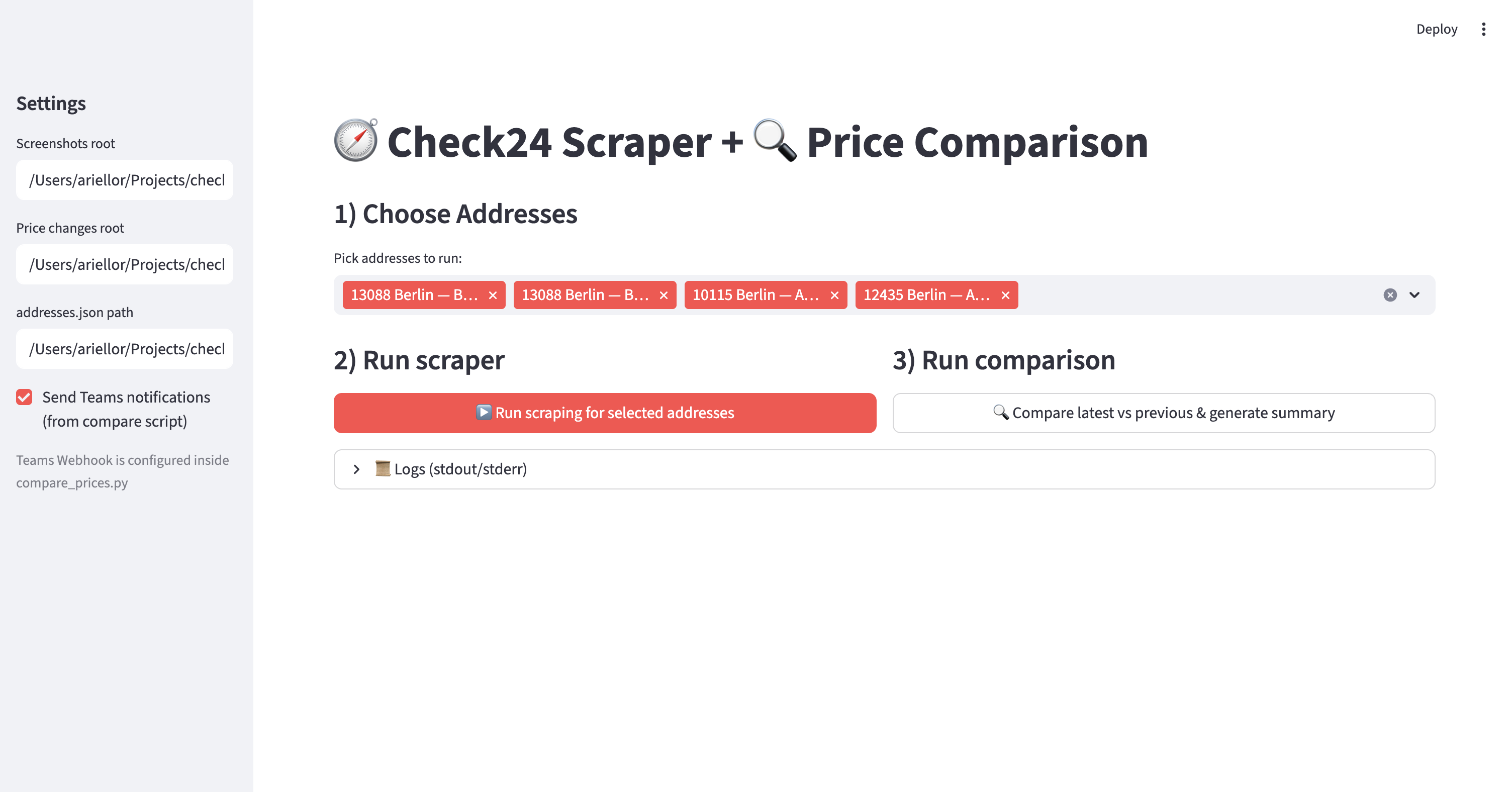Compare latest vs previous and generate summary
This screenshot has height=792, width=1512.
(1164, 413)
